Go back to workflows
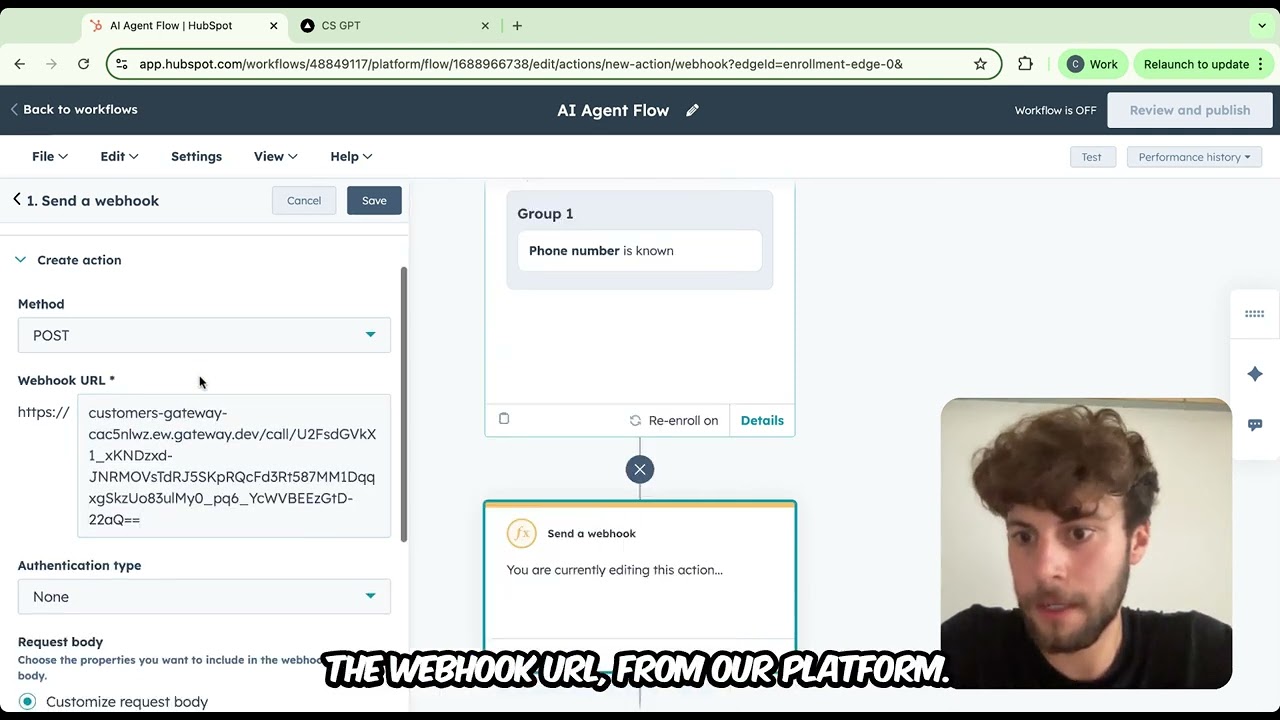Screen dimensions: 1280x720 (x=74, y=109)
